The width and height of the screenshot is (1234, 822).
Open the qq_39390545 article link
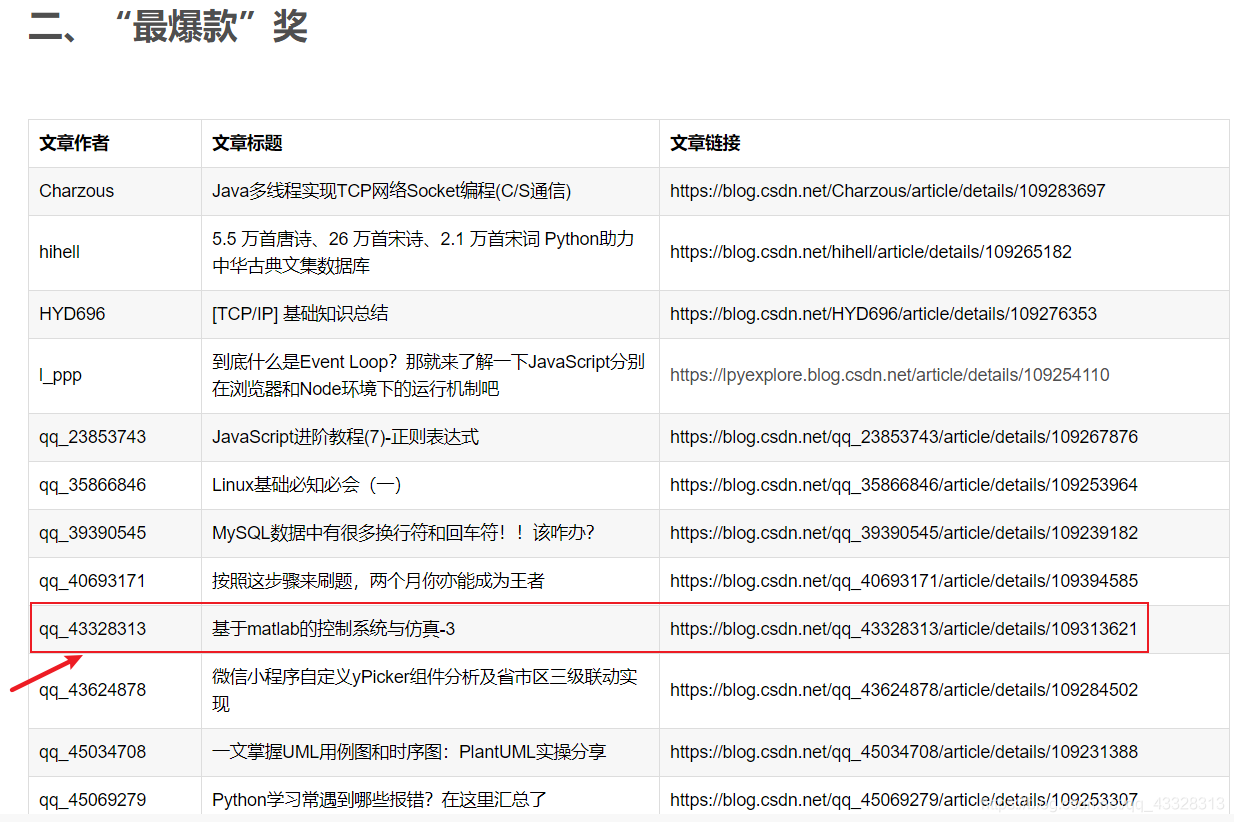coord(904,533)
